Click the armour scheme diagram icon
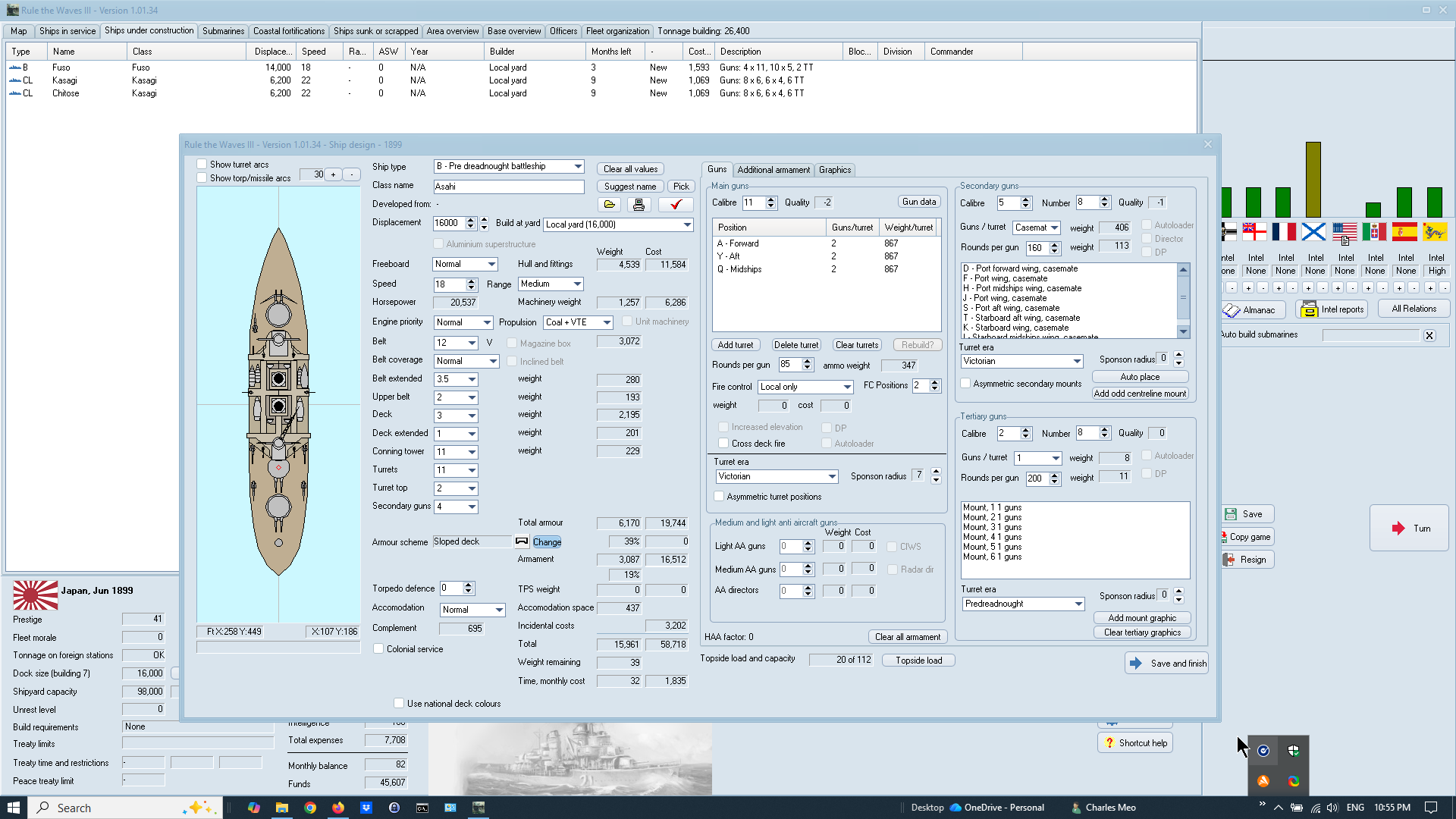1456x819 pixels. tap(522, 541)
